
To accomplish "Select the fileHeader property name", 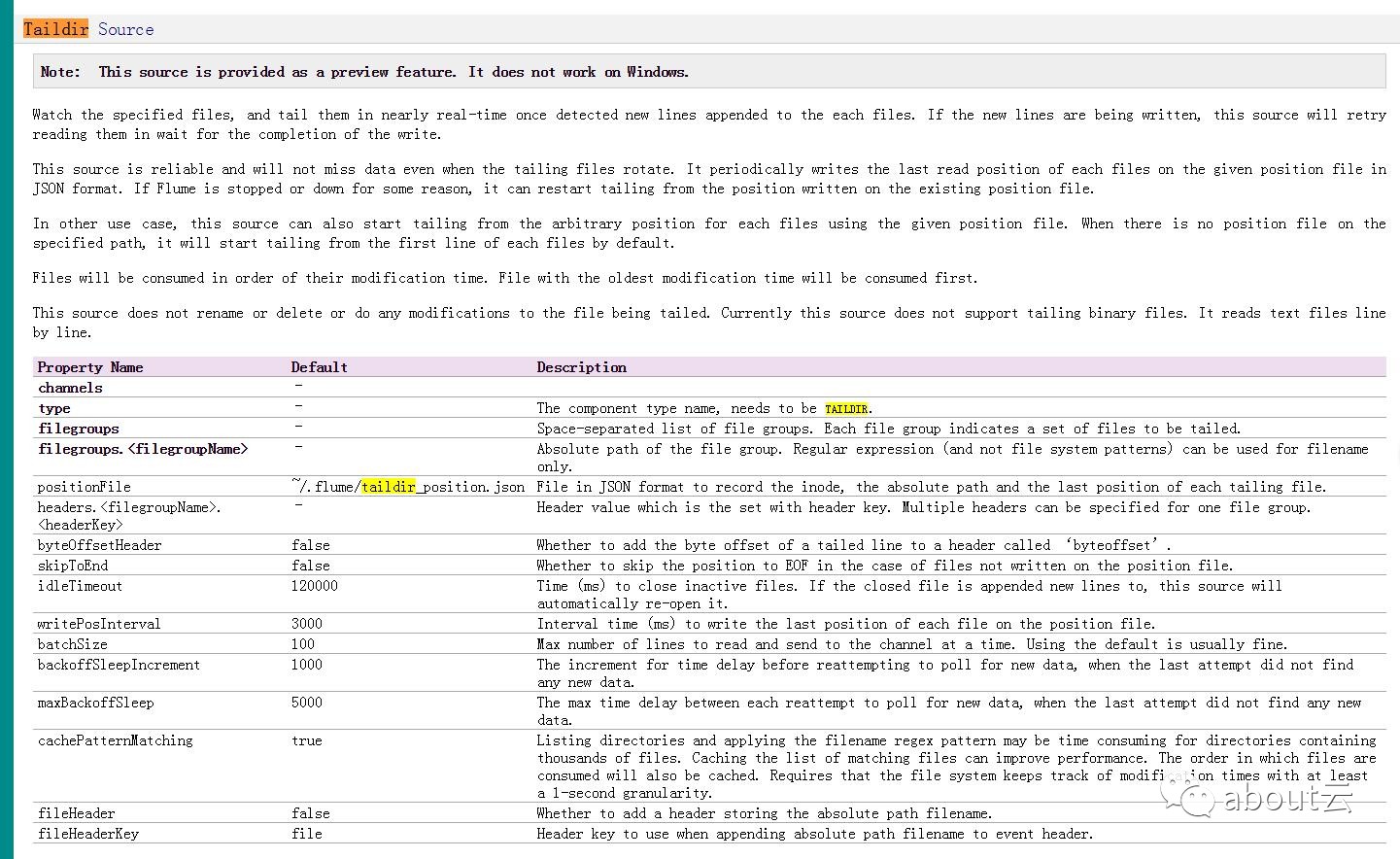I will (76, 813).
